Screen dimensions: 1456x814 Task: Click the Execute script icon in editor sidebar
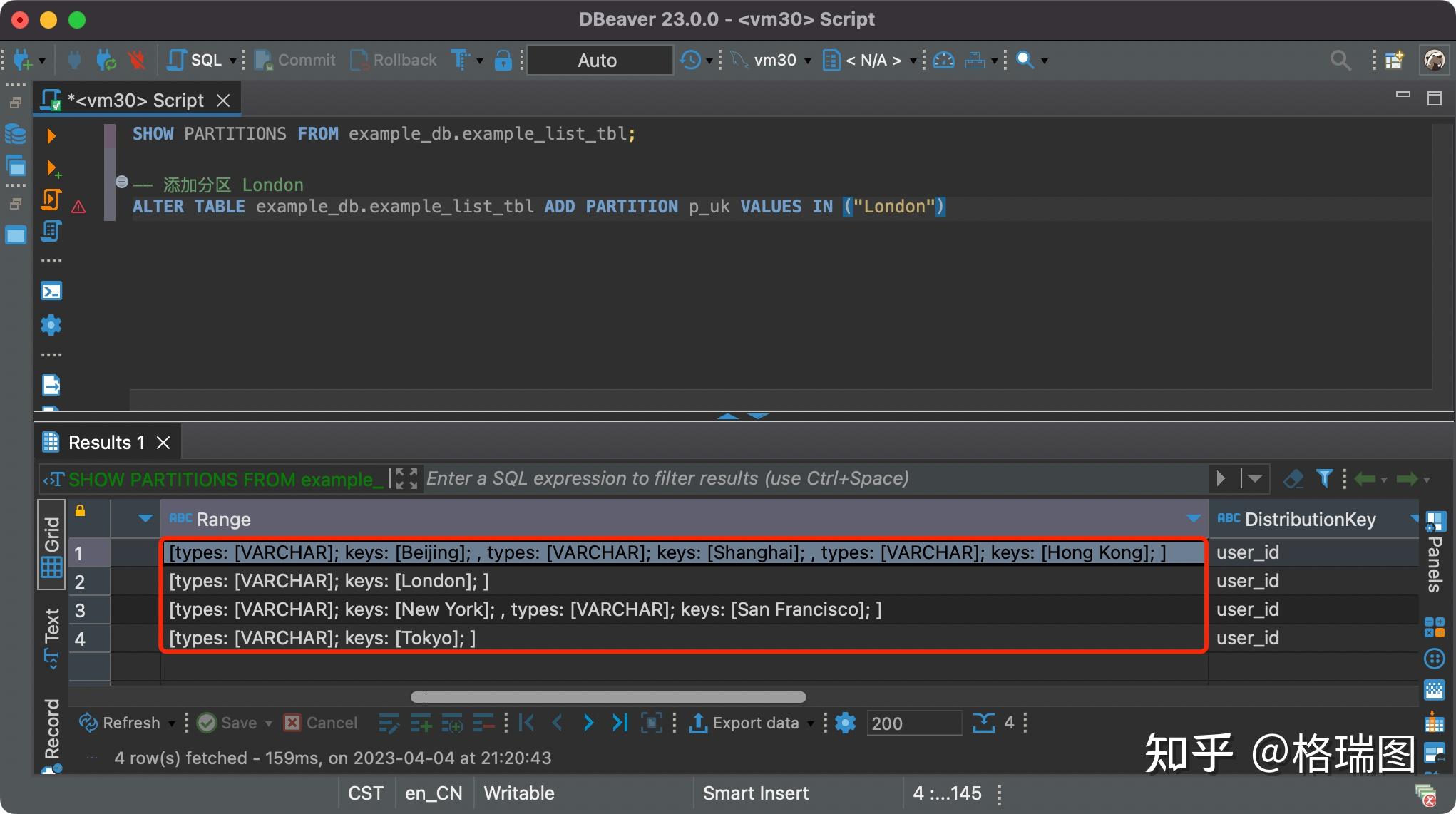51,200
